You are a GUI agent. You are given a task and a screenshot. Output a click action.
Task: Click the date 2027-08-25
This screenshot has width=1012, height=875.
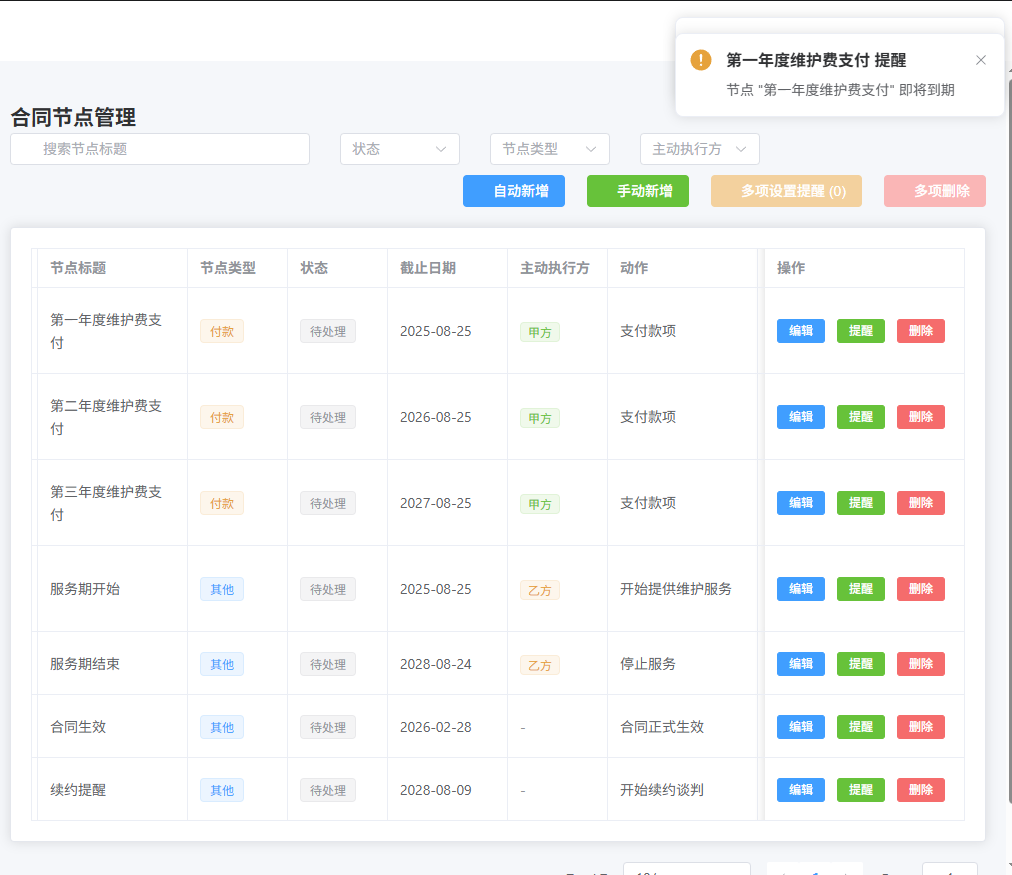[436, 503]
